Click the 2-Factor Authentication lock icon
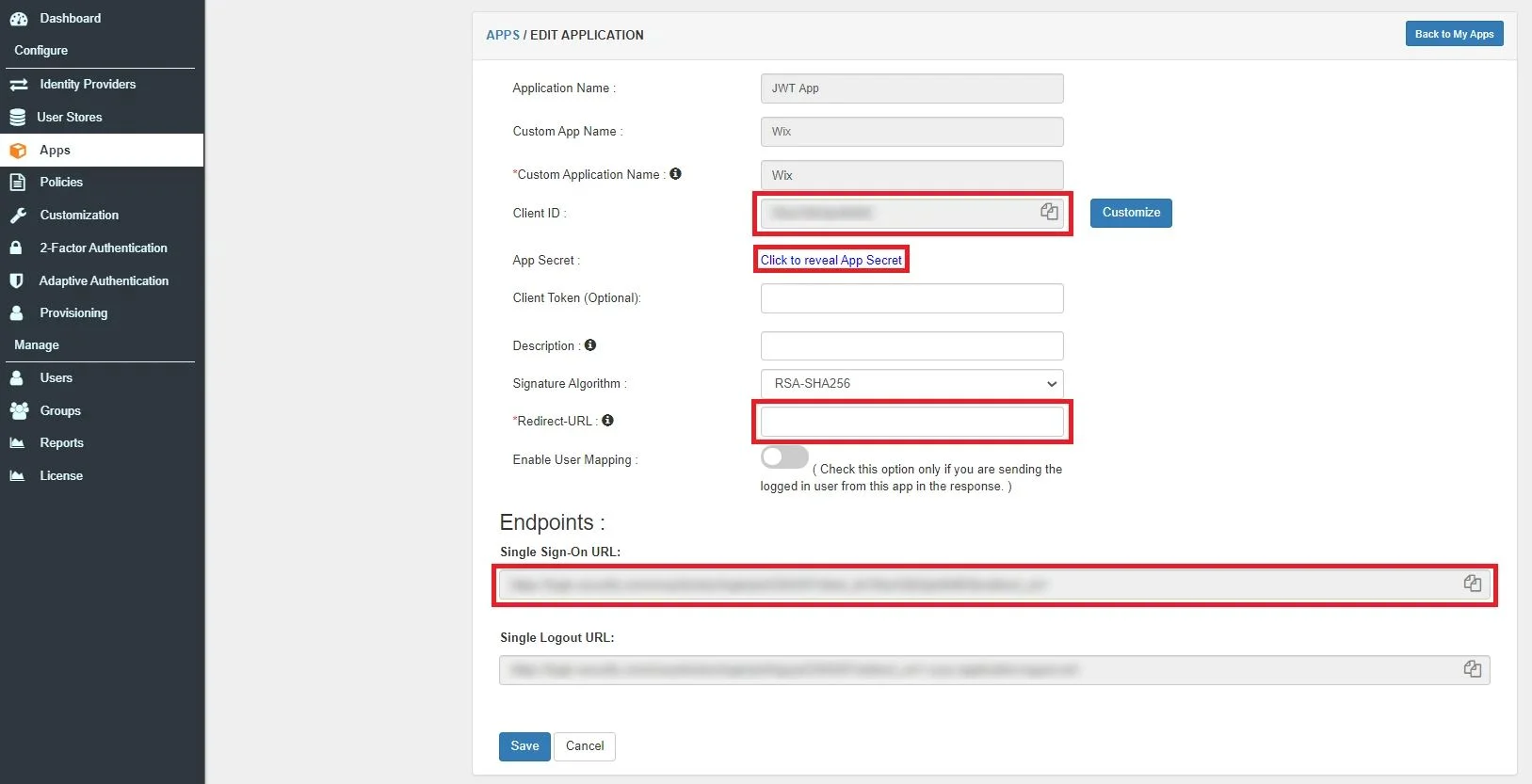 16,248
